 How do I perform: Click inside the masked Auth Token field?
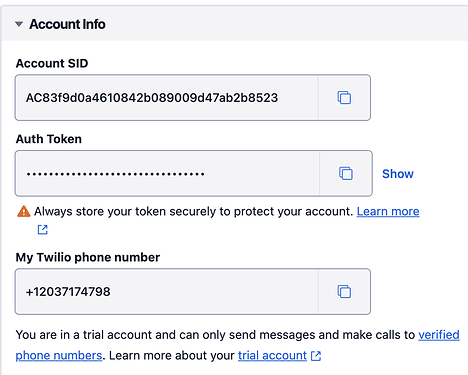tap(167, 173)
